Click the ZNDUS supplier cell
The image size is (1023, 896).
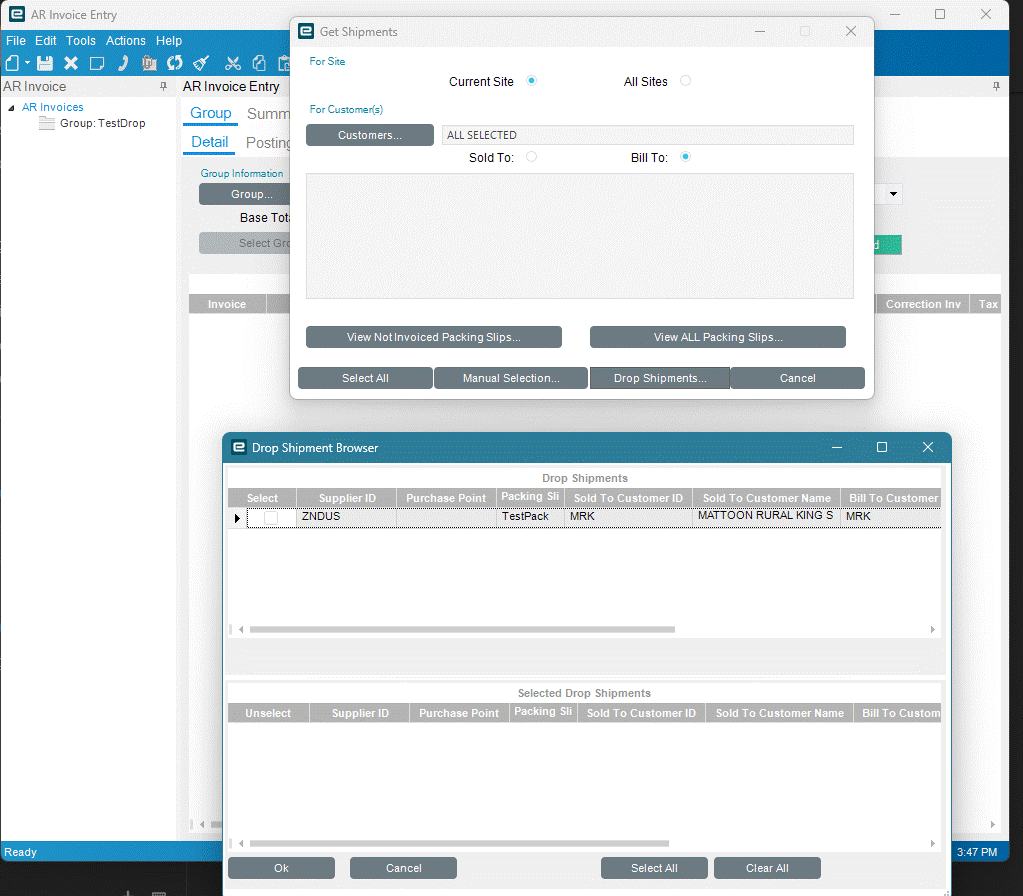click(x=346, y=517)
